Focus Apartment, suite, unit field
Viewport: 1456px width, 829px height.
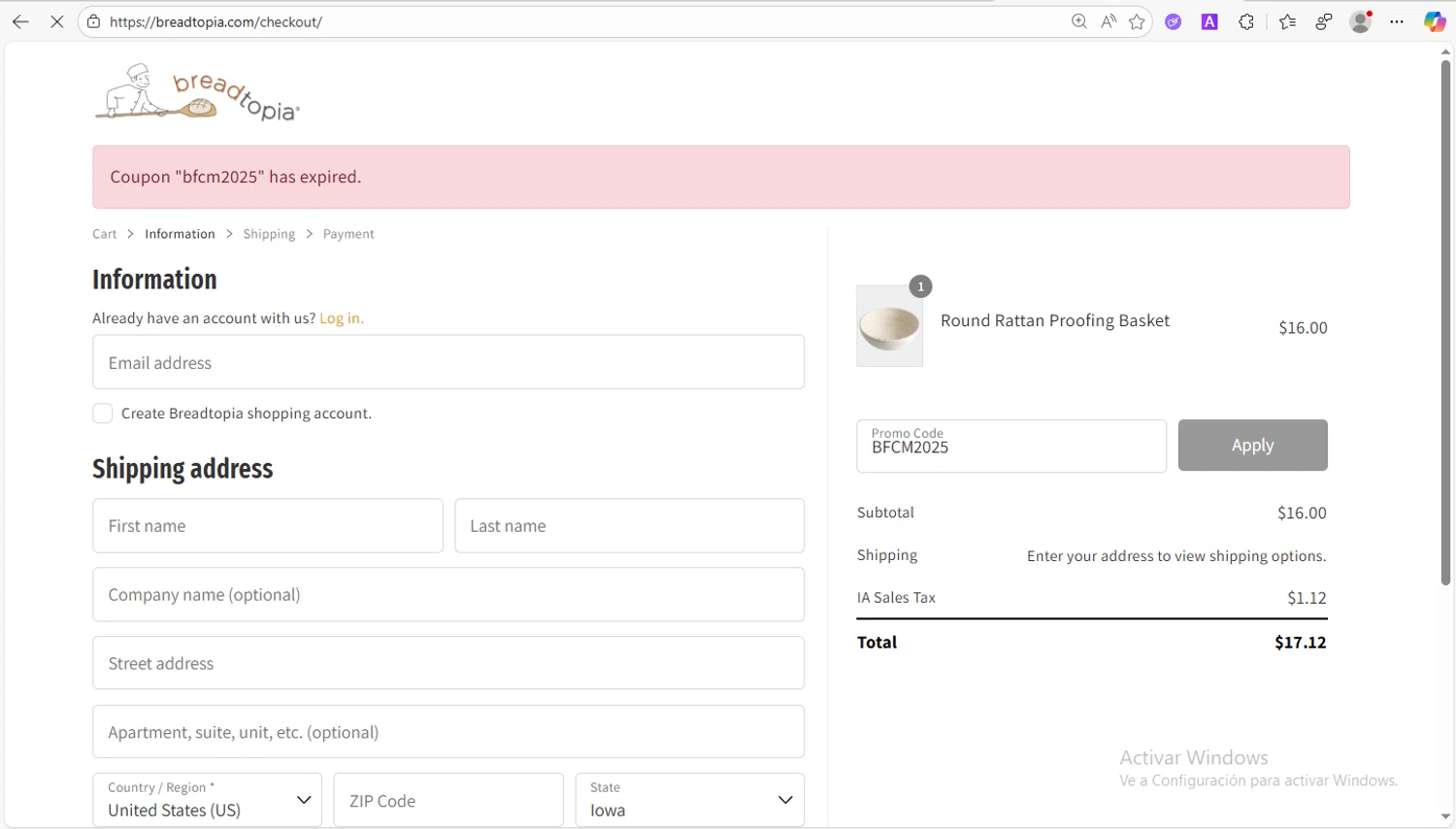pos(448,732)
